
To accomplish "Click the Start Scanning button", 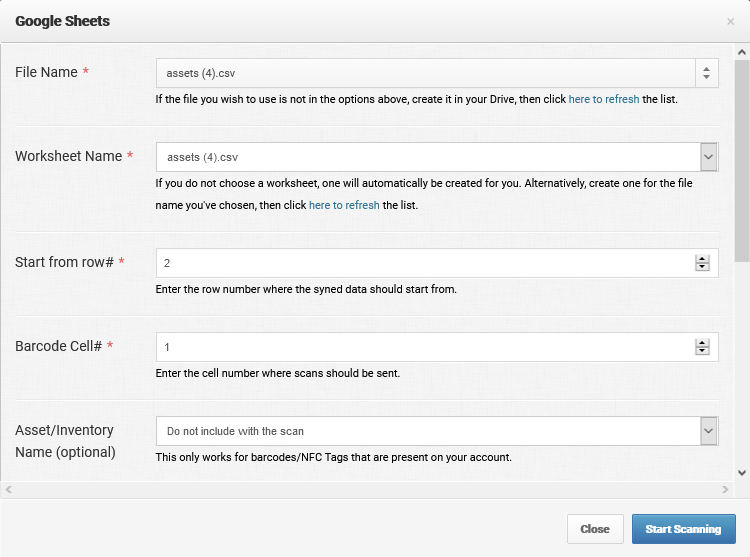I will point(684,529).
